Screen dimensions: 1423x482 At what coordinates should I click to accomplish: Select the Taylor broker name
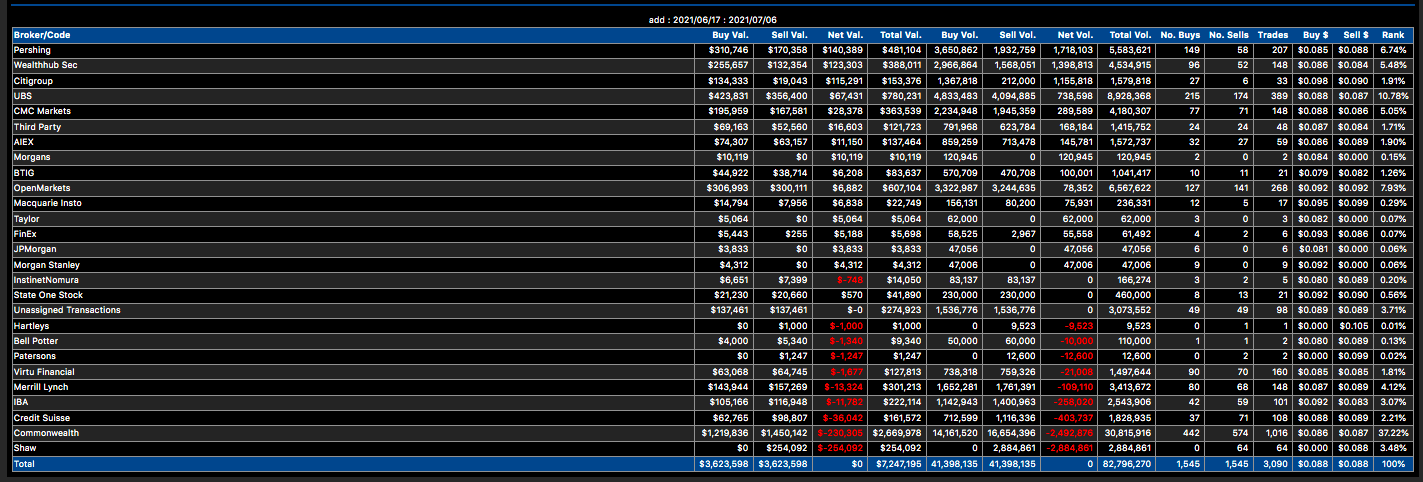(x=27, y=218)
